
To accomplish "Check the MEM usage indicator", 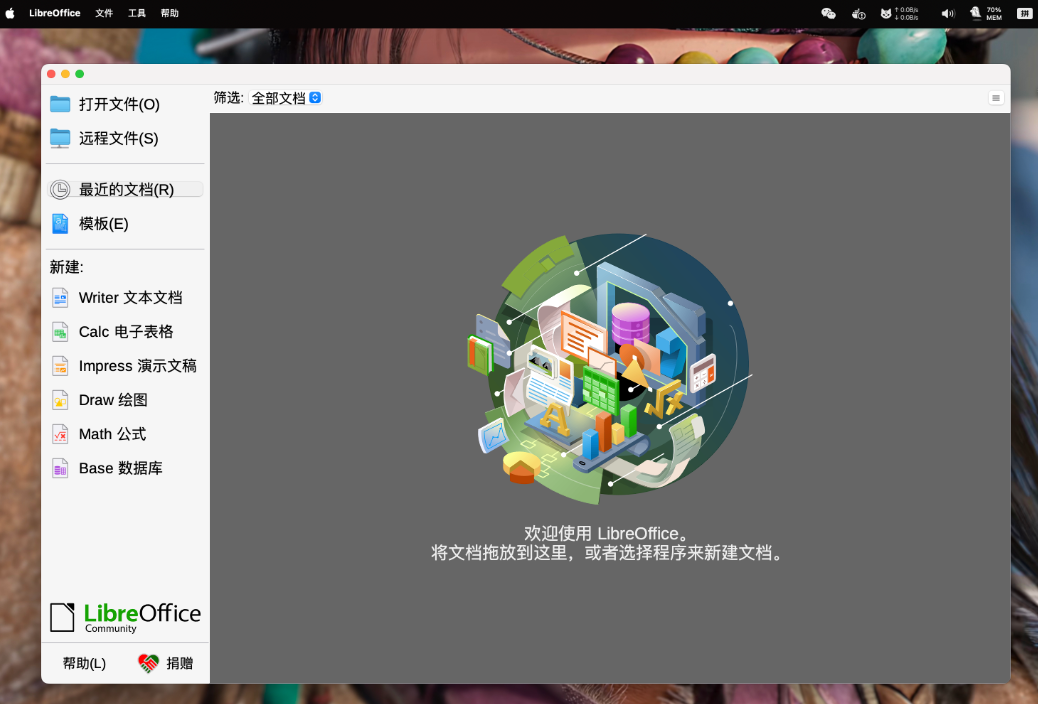I will [x=985, y=13].
